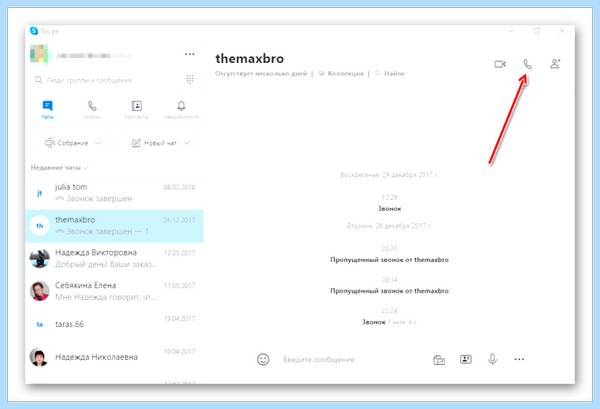Switch to the Контакты tab
The height and width of the screenshot is (409, 600).
[137, 110]
